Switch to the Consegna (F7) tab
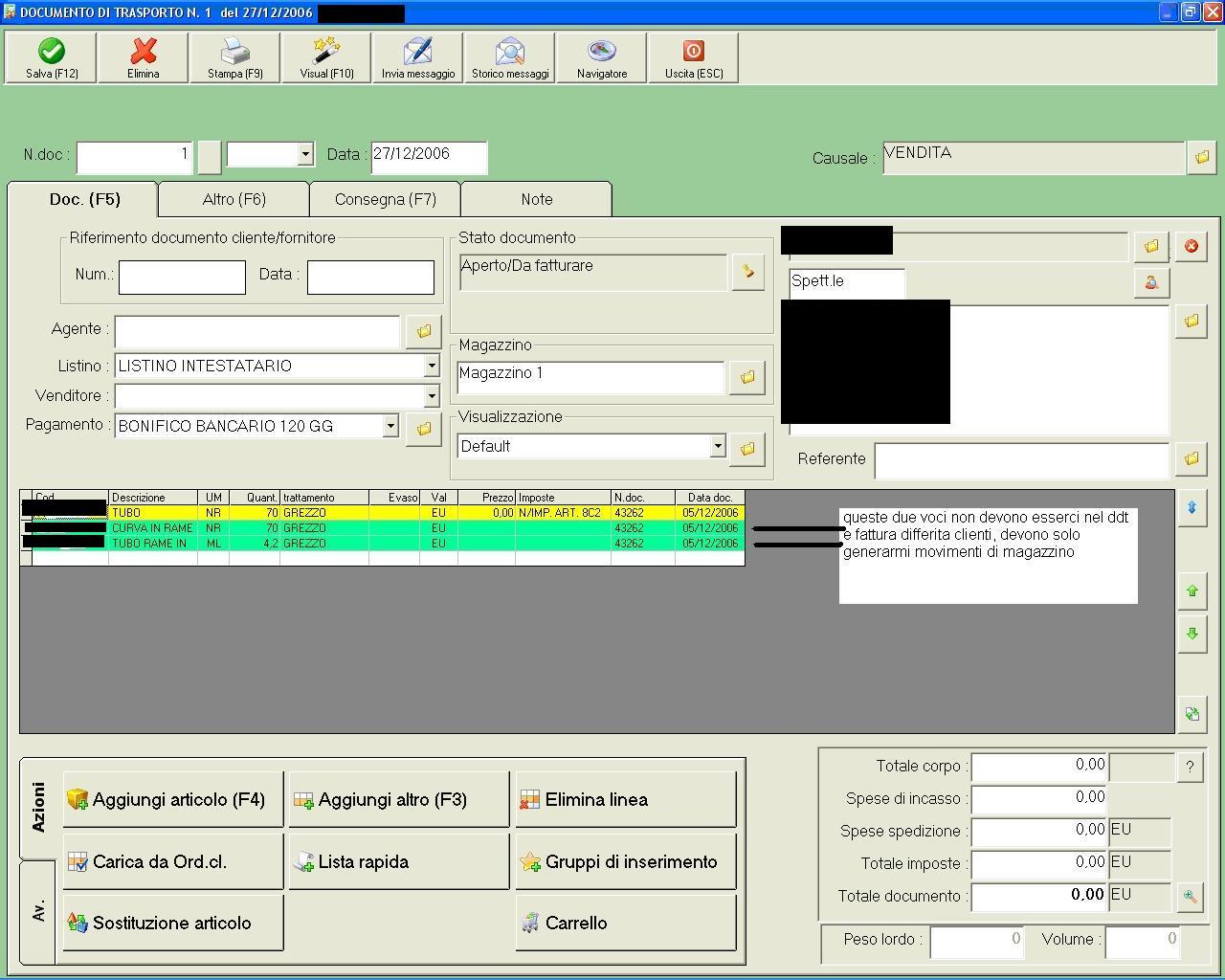Image resolution: width=1225 pixels, height=980 pixels. tap(385, 199)
